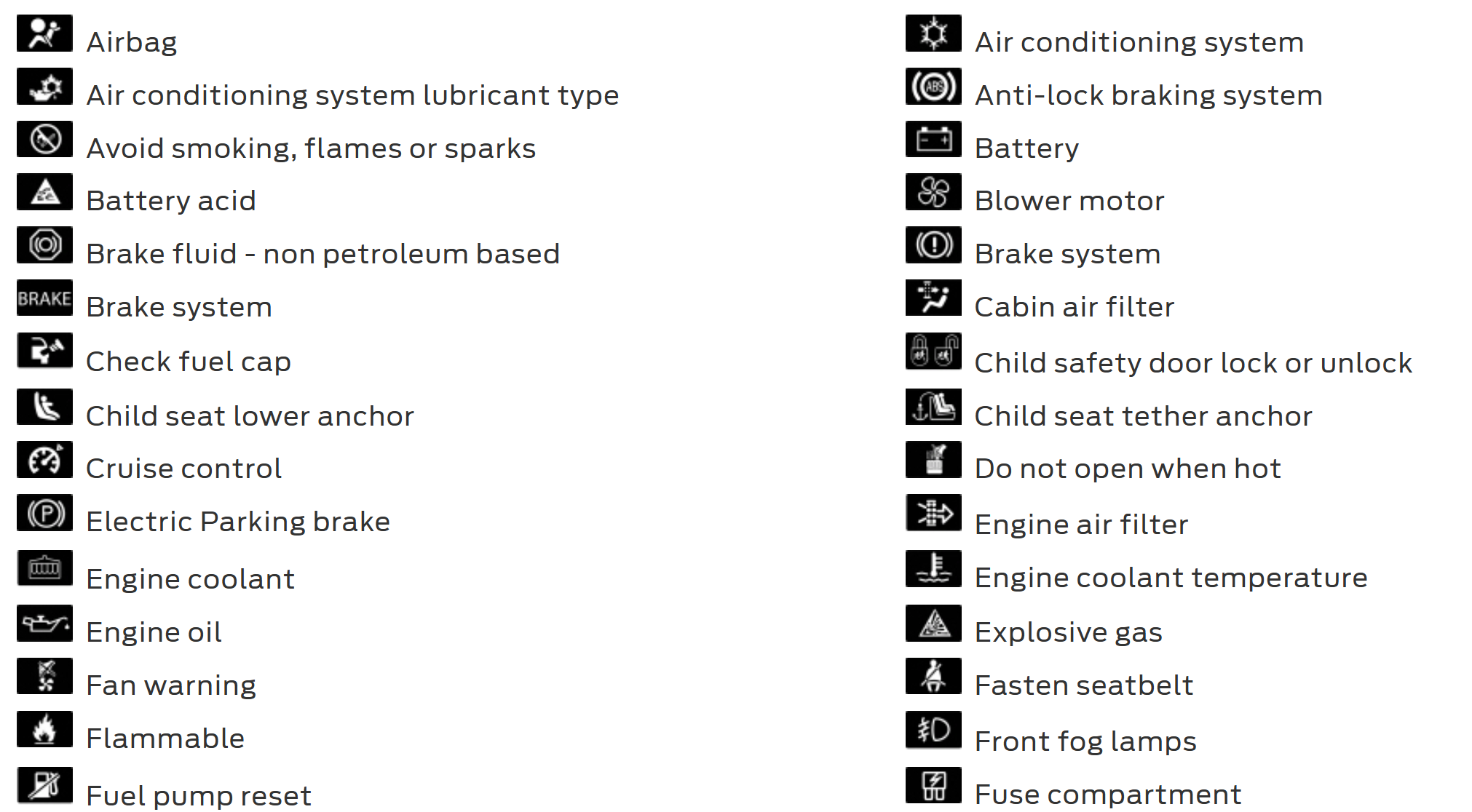Select the 'Child safety door lock or unlock' text

click(x=1193, y=363)
